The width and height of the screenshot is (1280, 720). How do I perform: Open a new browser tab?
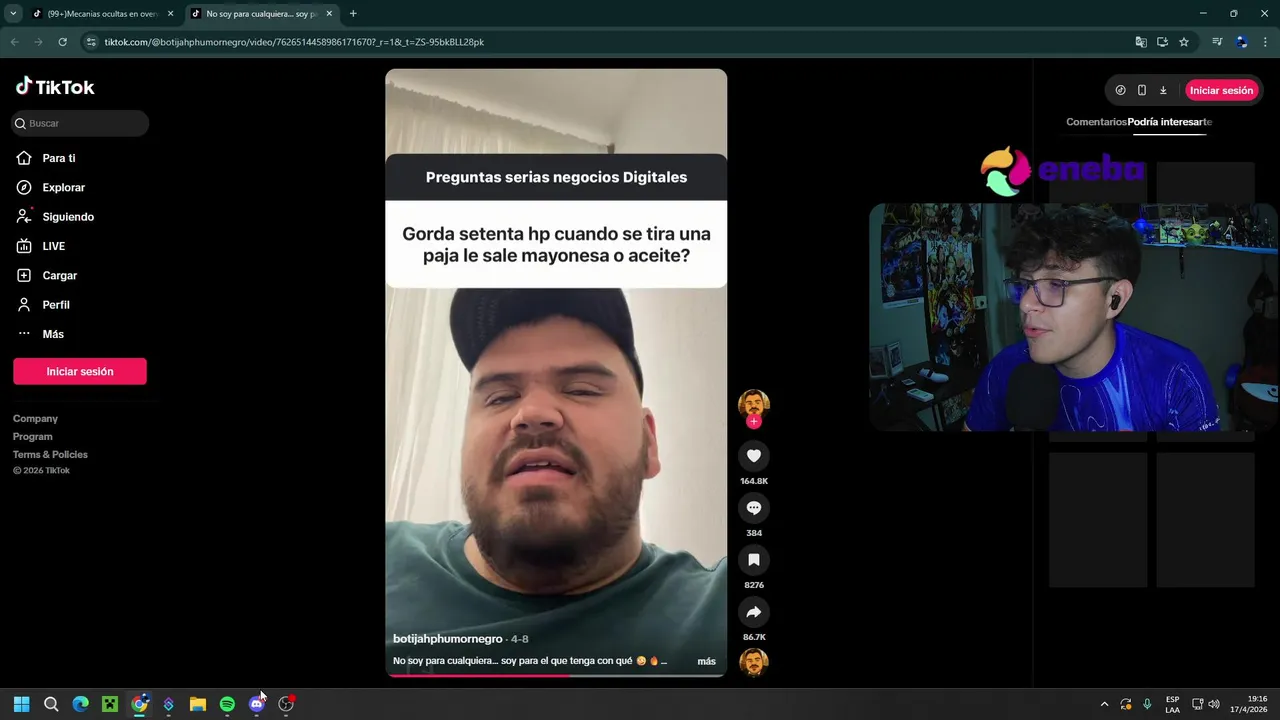[353, 14]
